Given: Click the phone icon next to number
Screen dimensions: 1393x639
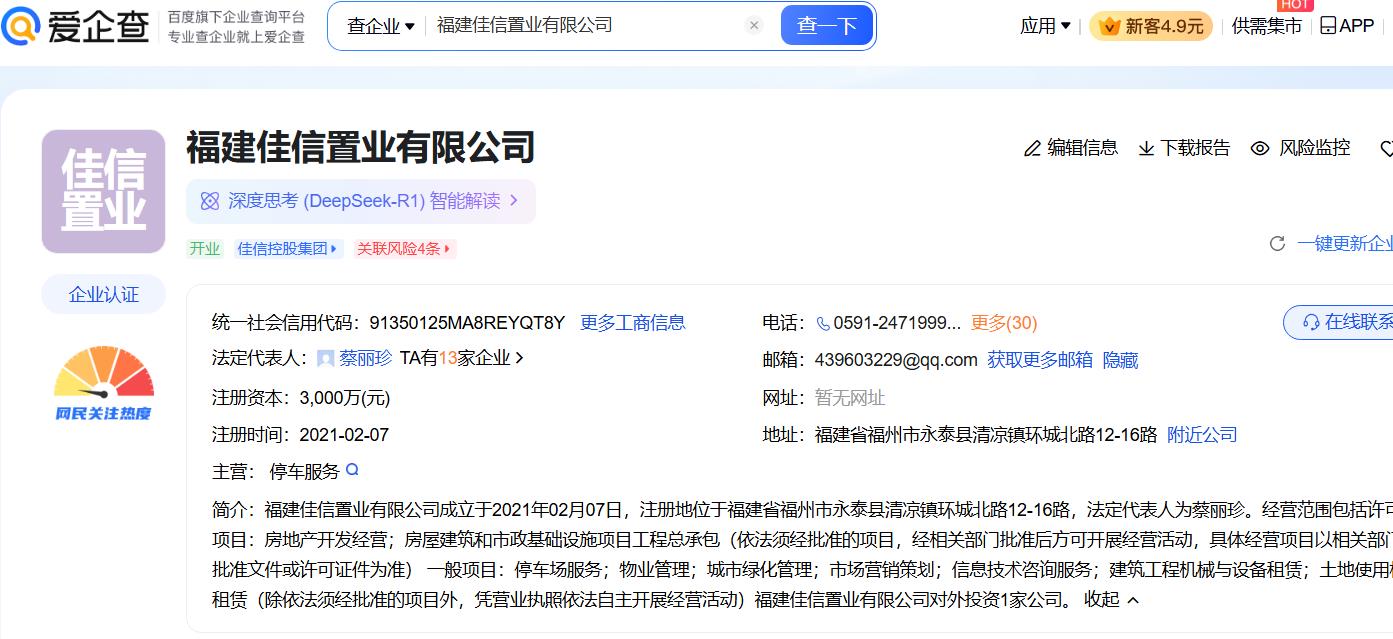Looking at the screenshot, I should pos(823,323).
